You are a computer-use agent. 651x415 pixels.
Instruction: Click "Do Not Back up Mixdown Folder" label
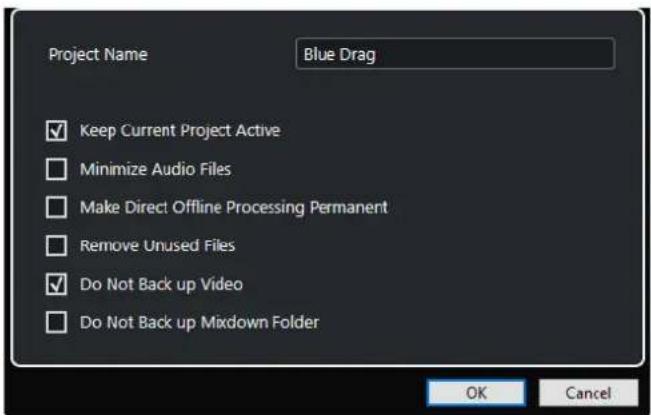tap(199, 322)
